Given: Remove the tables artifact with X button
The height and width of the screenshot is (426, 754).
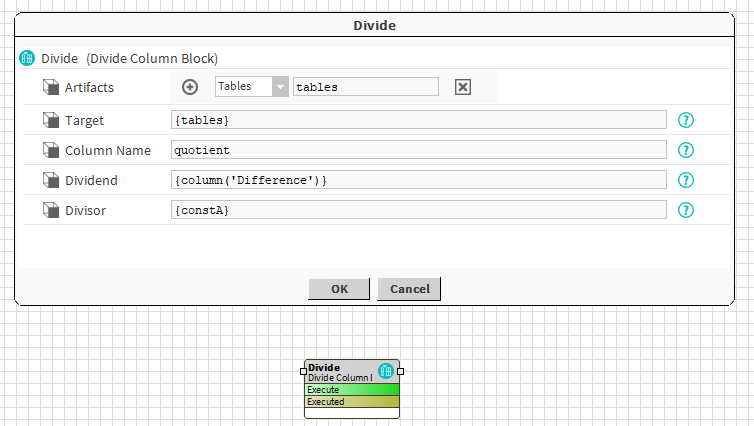Looking at the screenshot, I should [462, 87].
